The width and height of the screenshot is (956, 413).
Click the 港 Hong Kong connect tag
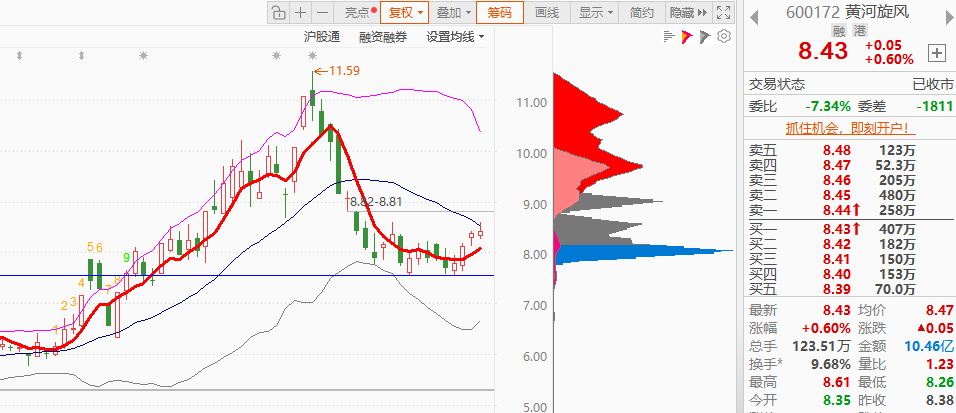(859, 31)
